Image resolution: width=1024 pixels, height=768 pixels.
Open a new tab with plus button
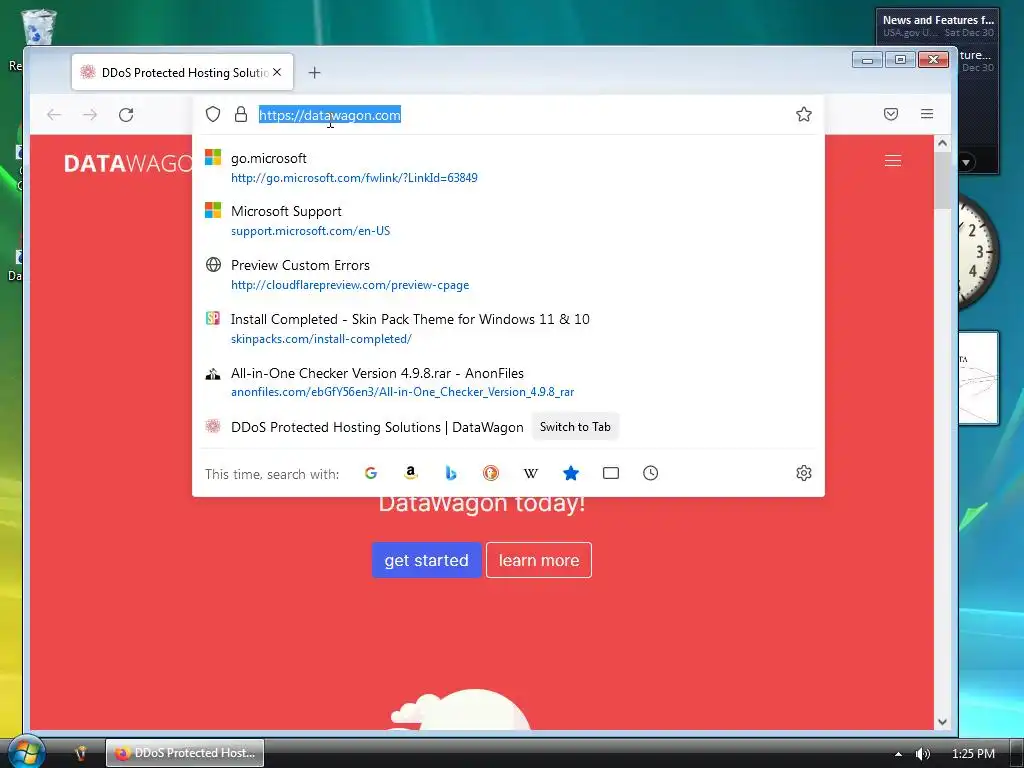click(x=314, y=72)
